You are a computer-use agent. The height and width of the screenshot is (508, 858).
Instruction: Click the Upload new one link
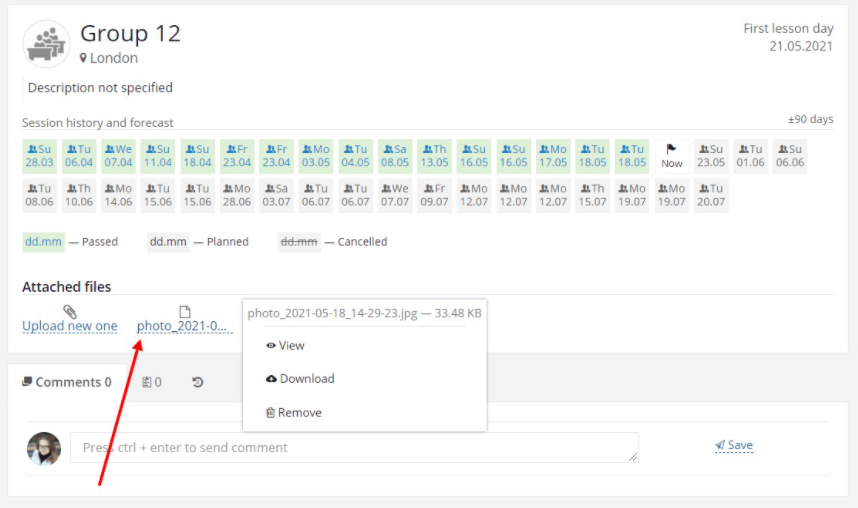[69, 326]
